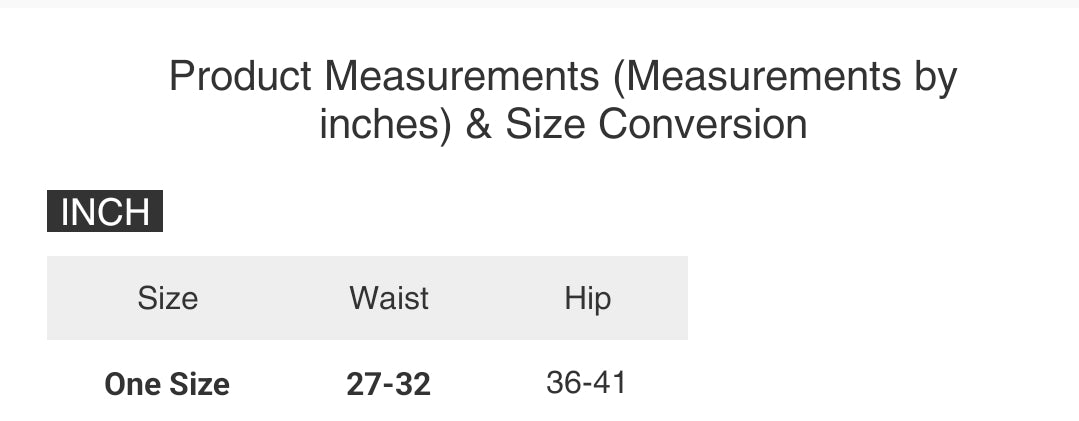The image size is (1079, 421).
Task: Click the digits 32 in waist range
Action: 415,384
